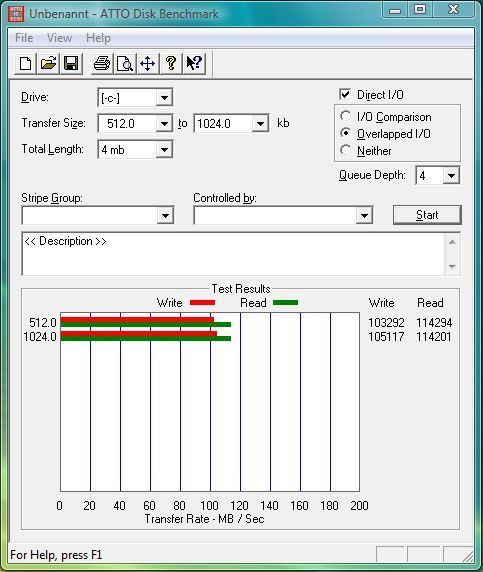Click the Test Results heading
This screenshot has width=483, height=572.
(241, 289)
